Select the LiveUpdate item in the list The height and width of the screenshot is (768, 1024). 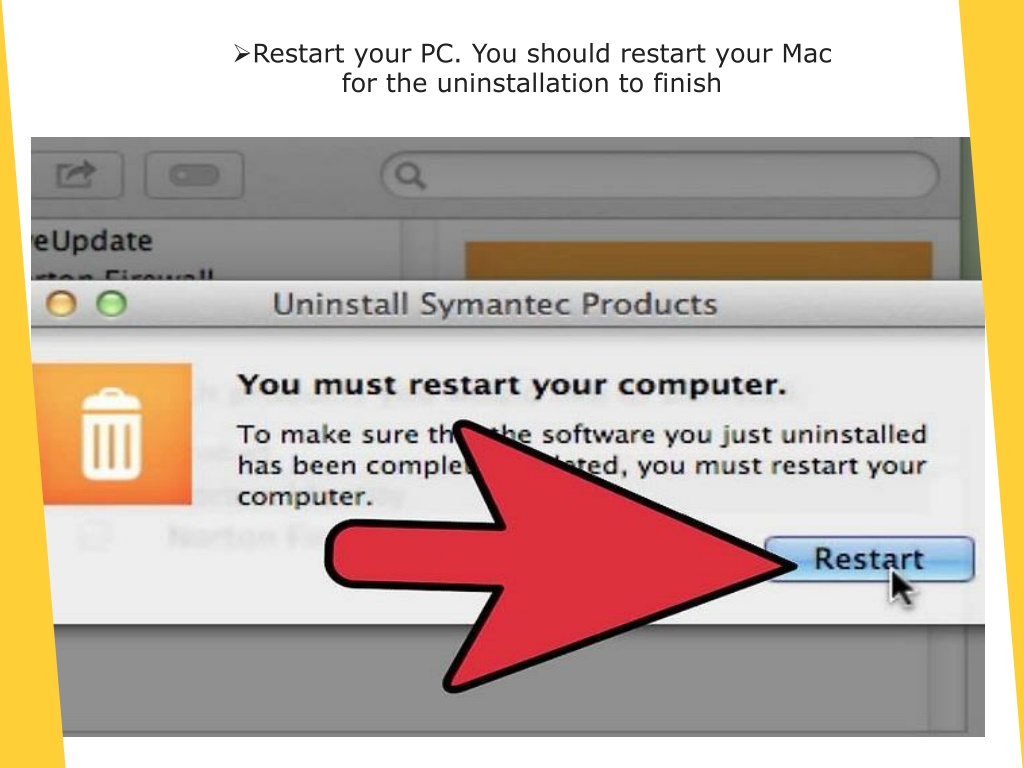pyautogui.click(x=92, y=241)
